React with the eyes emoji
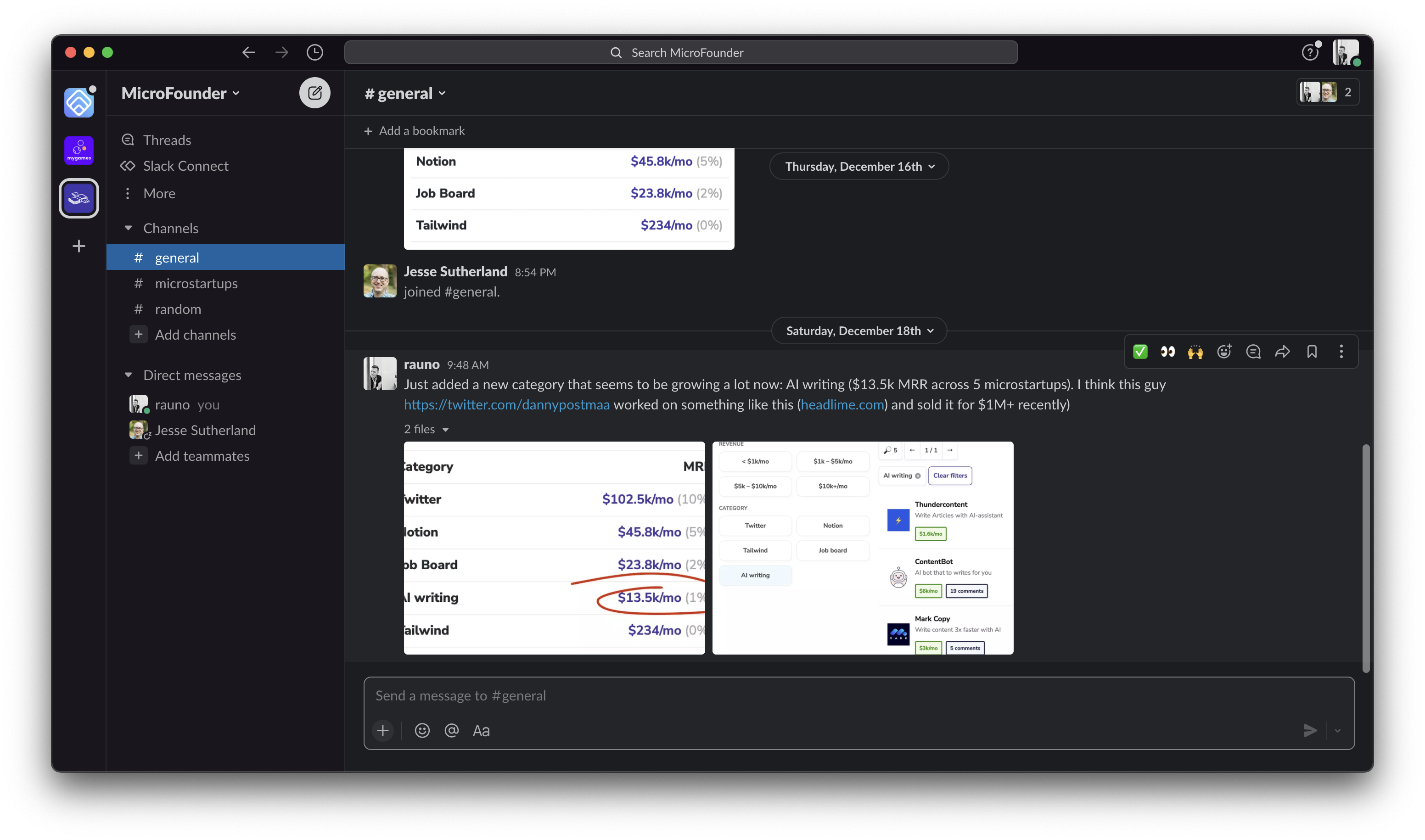Screen dimensions: 1425x840 pos(1167,352)
